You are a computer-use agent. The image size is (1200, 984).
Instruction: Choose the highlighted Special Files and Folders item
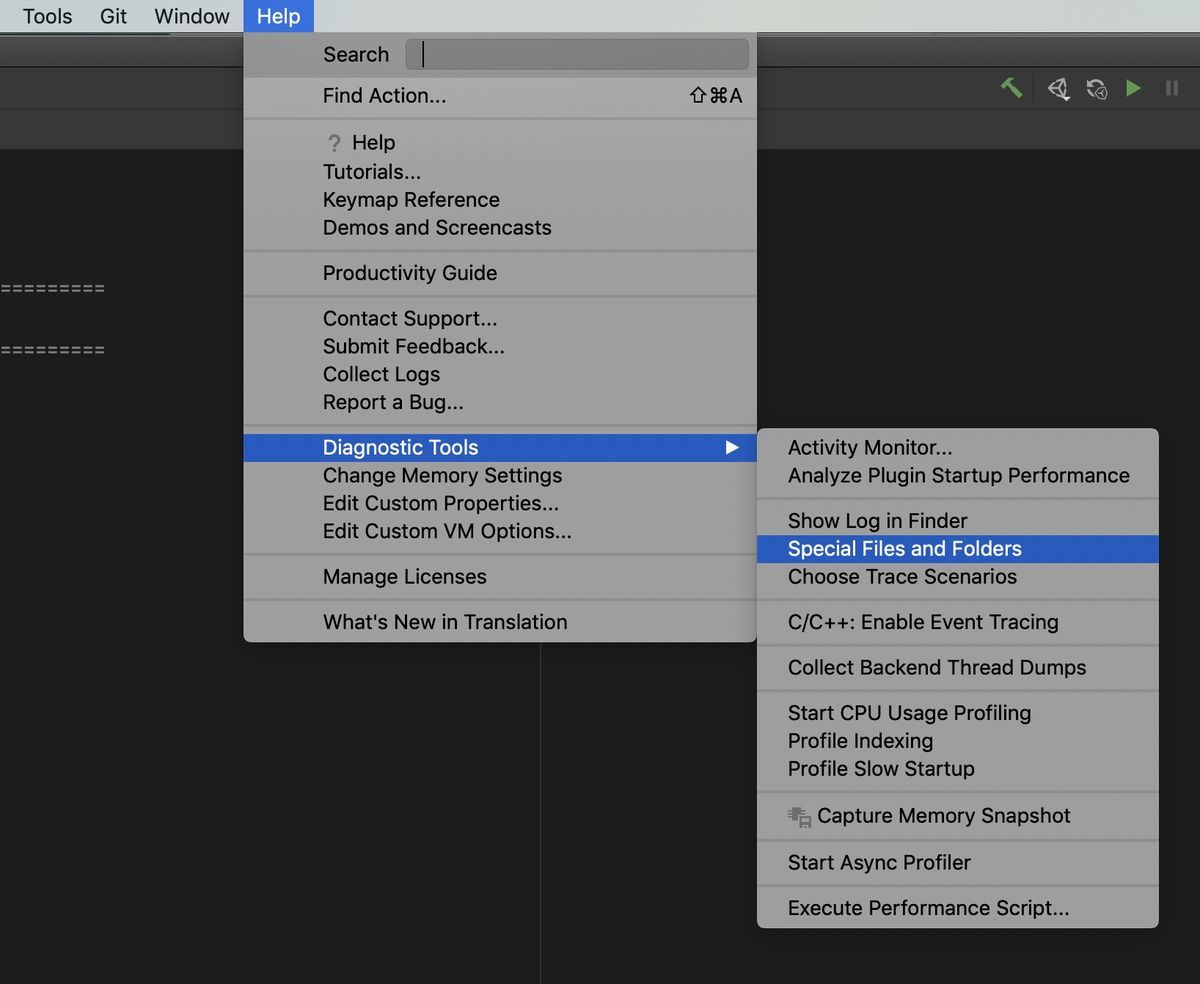(x=958, y=549)
